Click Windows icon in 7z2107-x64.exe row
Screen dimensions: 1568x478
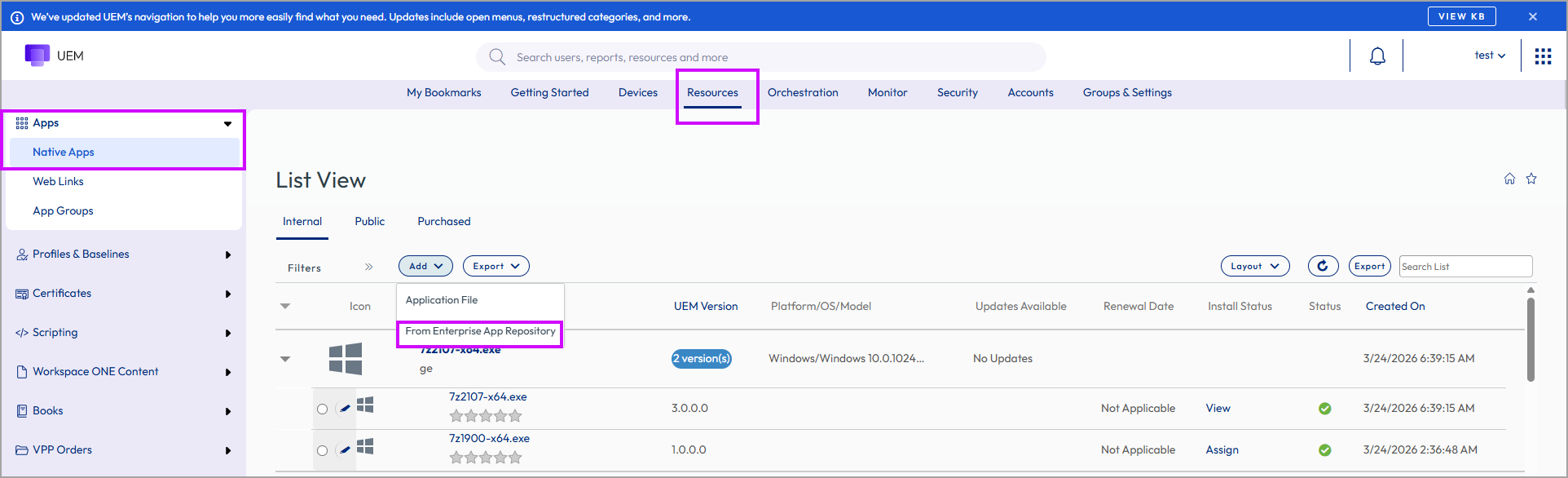(x=365, y=405)
